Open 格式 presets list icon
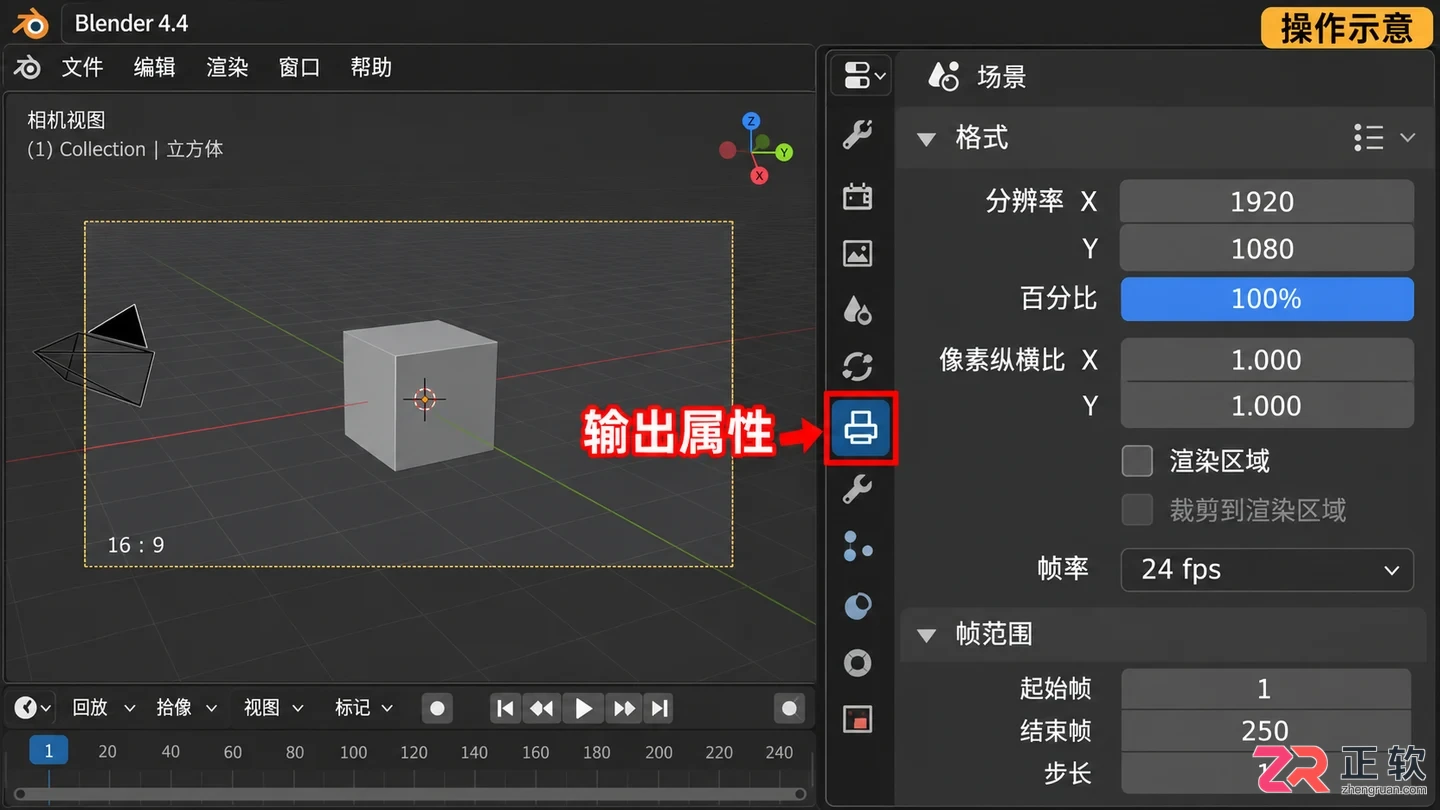This screenshot has width=1440, height=810. point(1368,137)
